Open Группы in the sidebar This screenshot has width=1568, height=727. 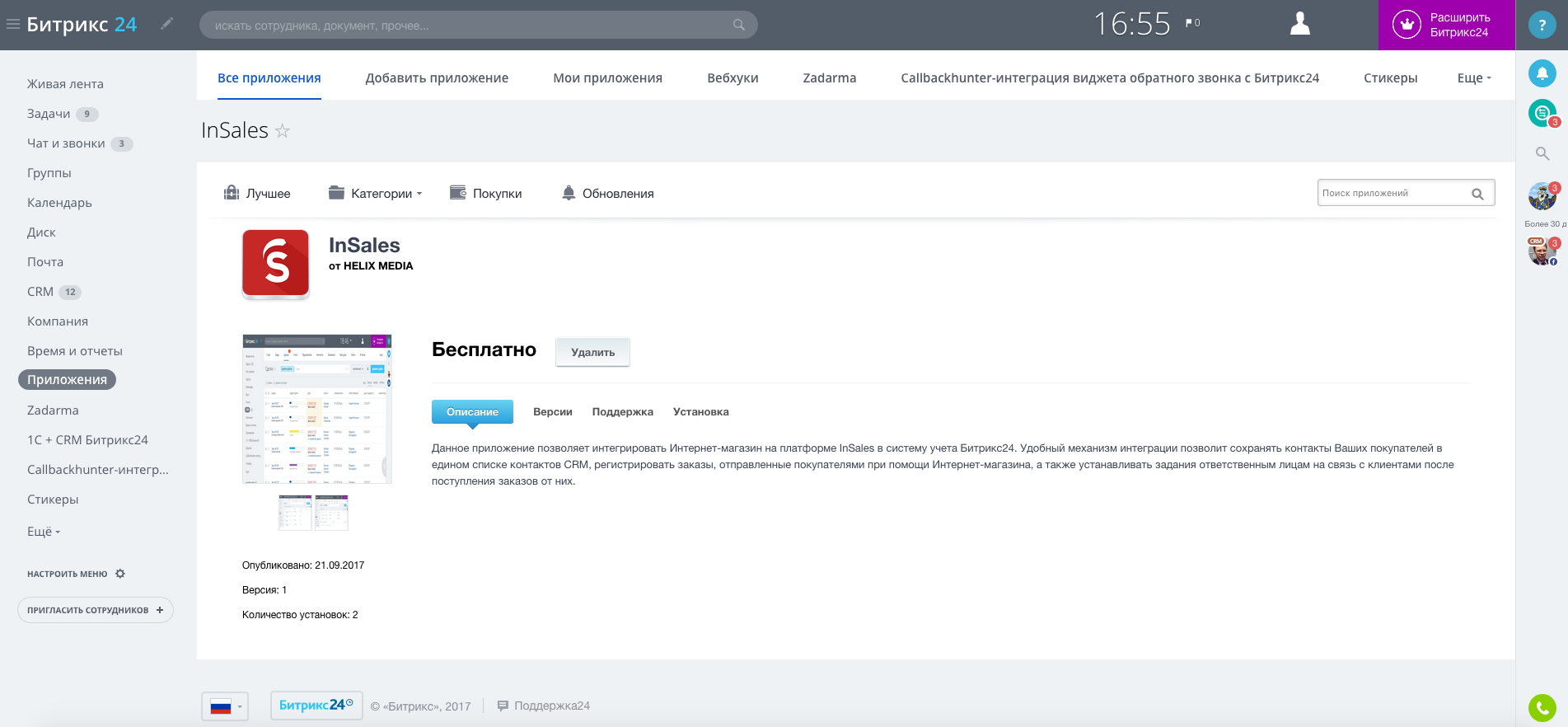[x=49, y=173]
